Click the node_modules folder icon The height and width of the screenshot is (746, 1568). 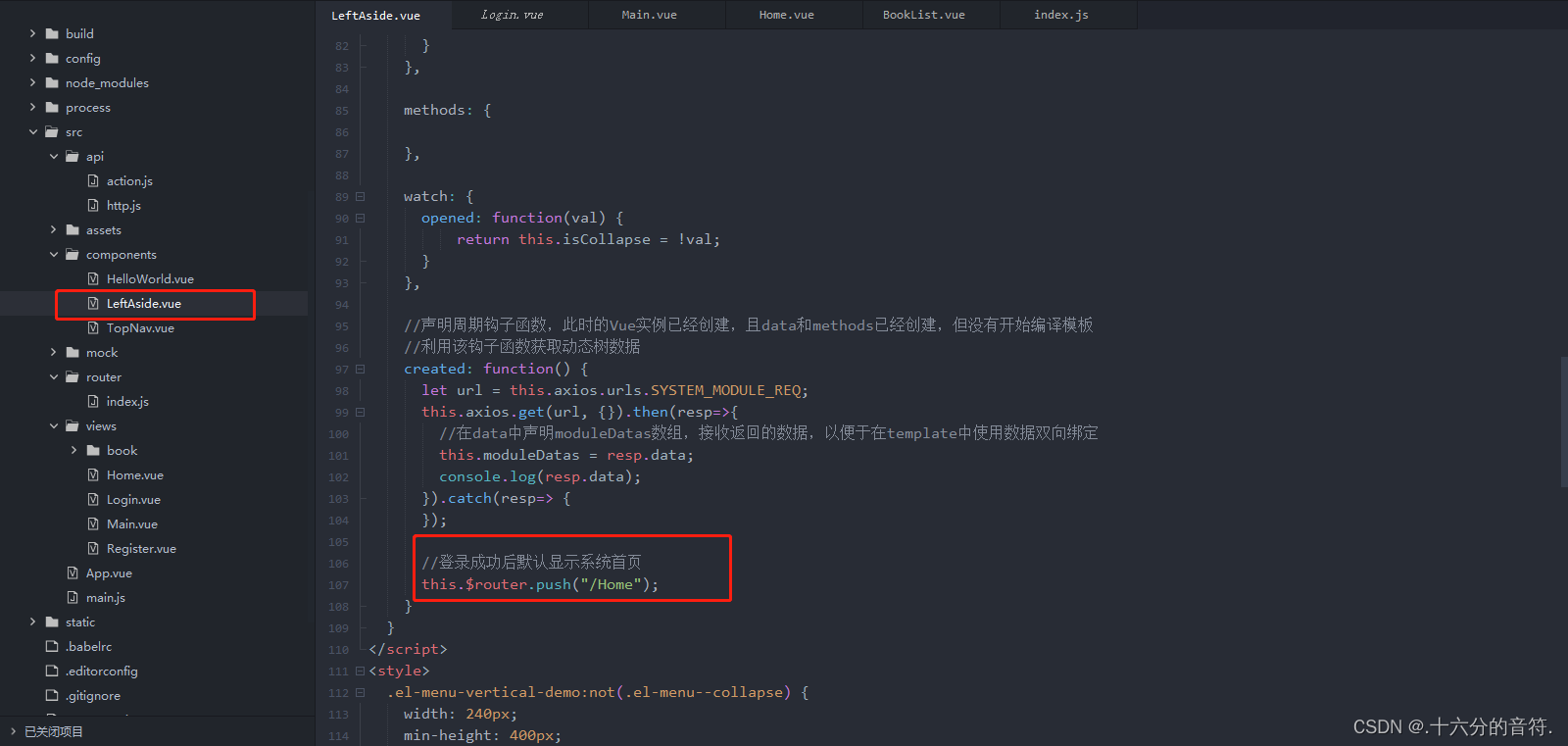point(52,82)
